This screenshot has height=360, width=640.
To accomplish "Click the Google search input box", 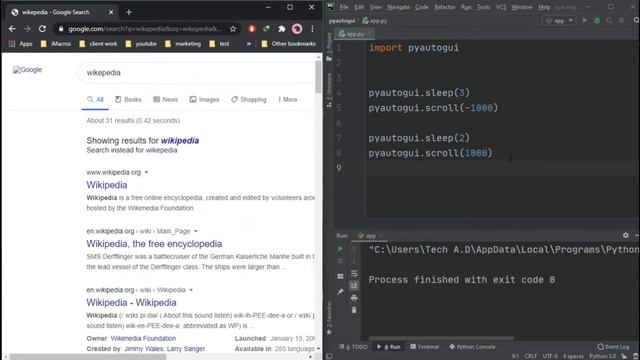I will [x=196, y=73].
